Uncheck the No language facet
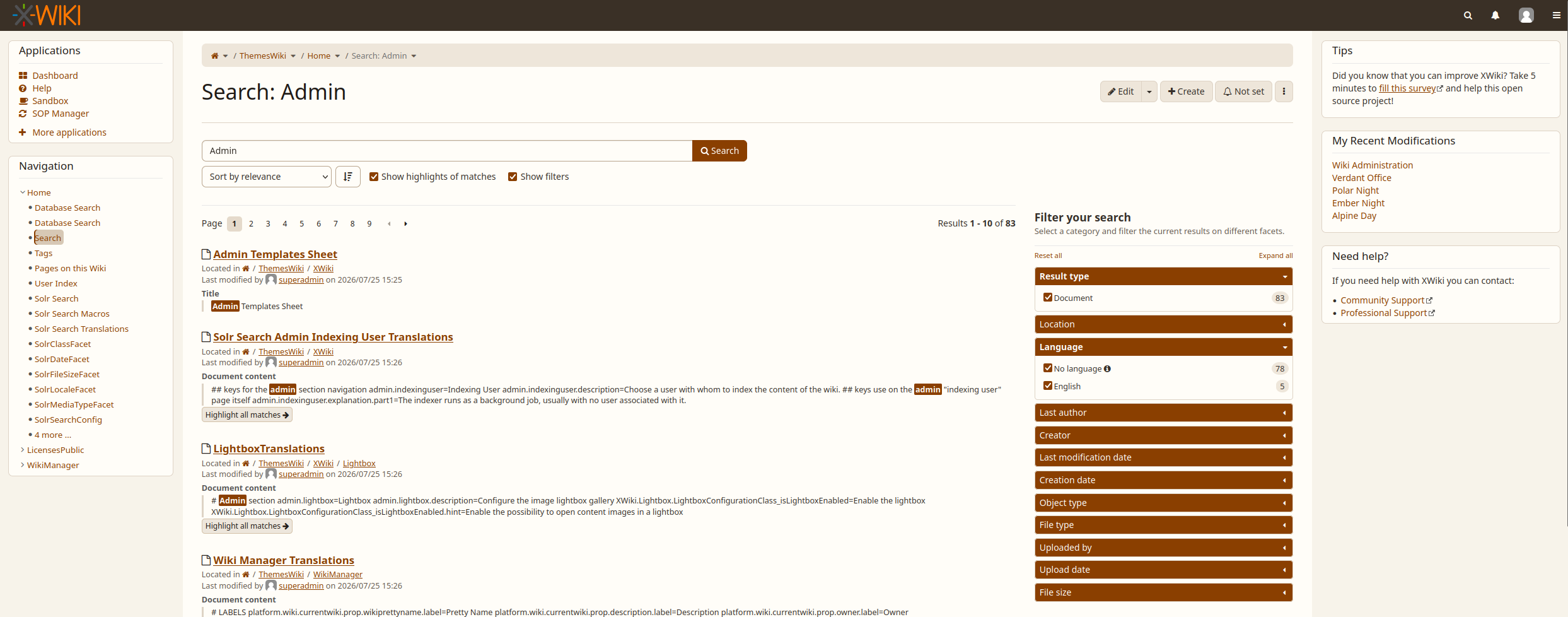 pyautogui.click(x=1048, y=368)
